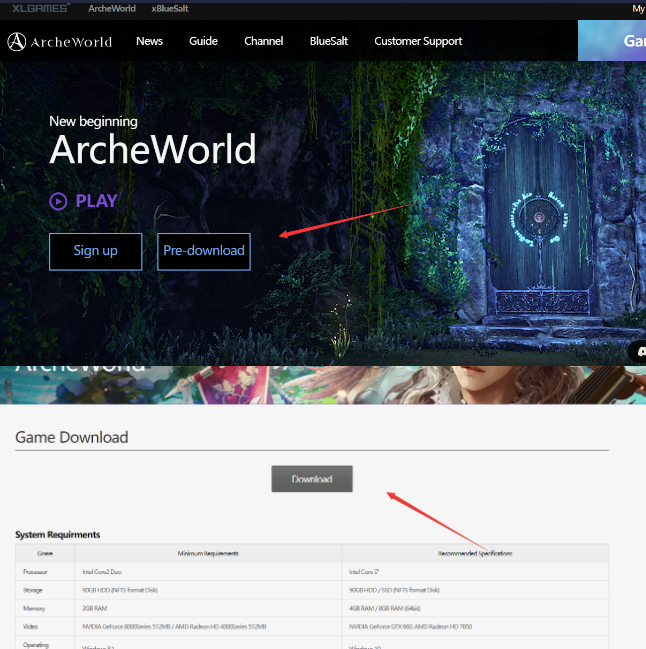Click the Game Download heading
Screen dimensions: 646x649
click(x=72, y=437)
